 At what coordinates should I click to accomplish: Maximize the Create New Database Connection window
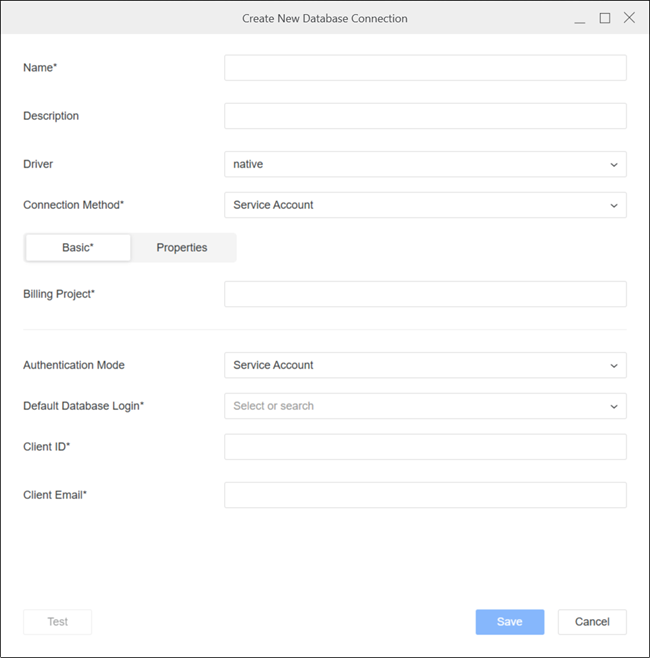605,18
